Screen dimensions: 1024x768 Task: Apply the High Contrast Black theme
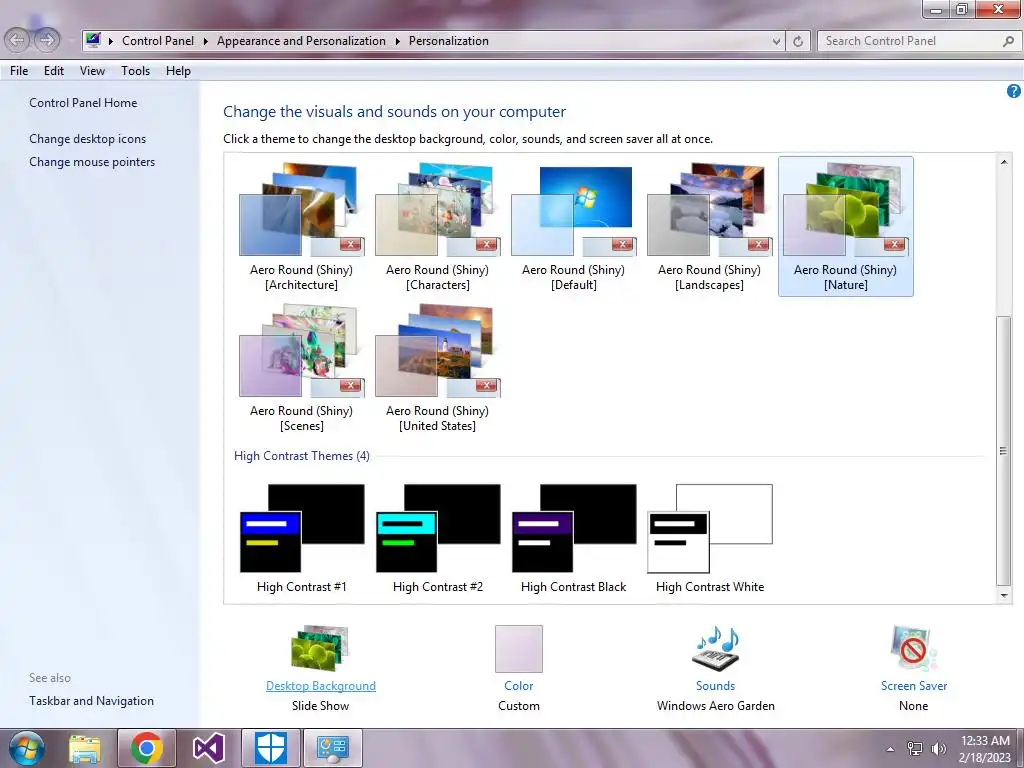coord(573,539)
